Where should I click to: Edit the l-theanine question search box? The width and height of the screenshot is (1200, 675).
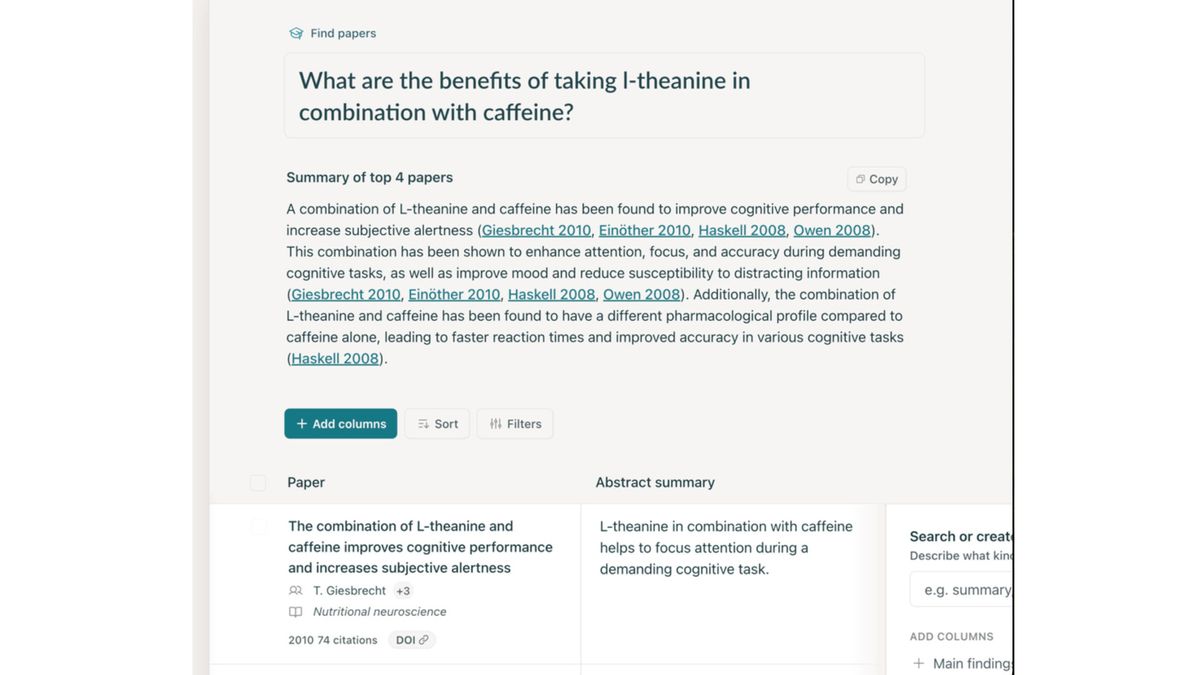(604, 96)
